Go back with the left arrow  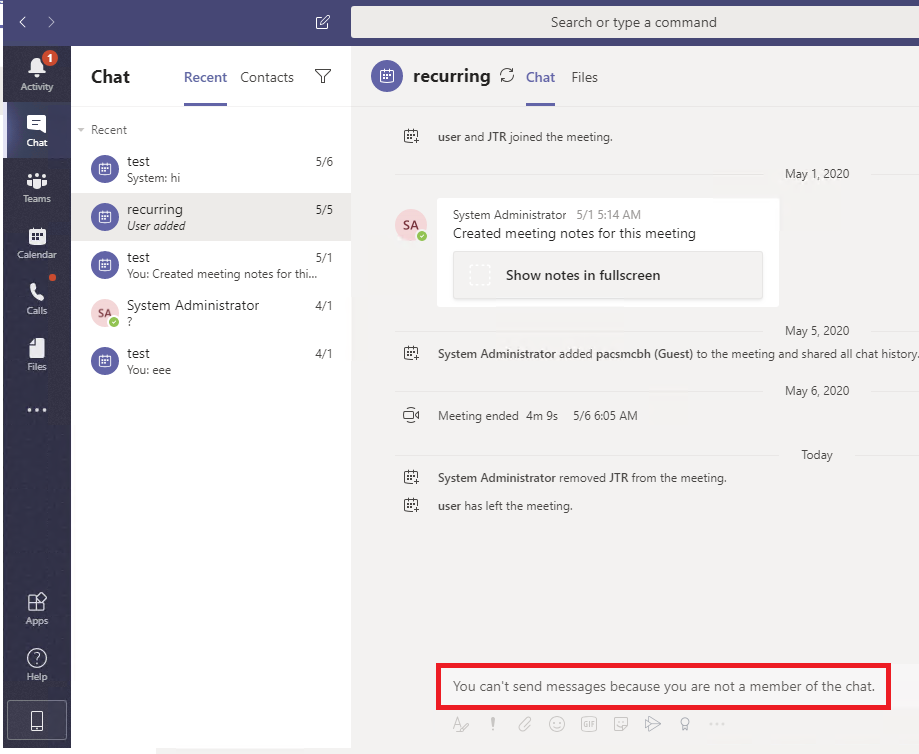23,22
